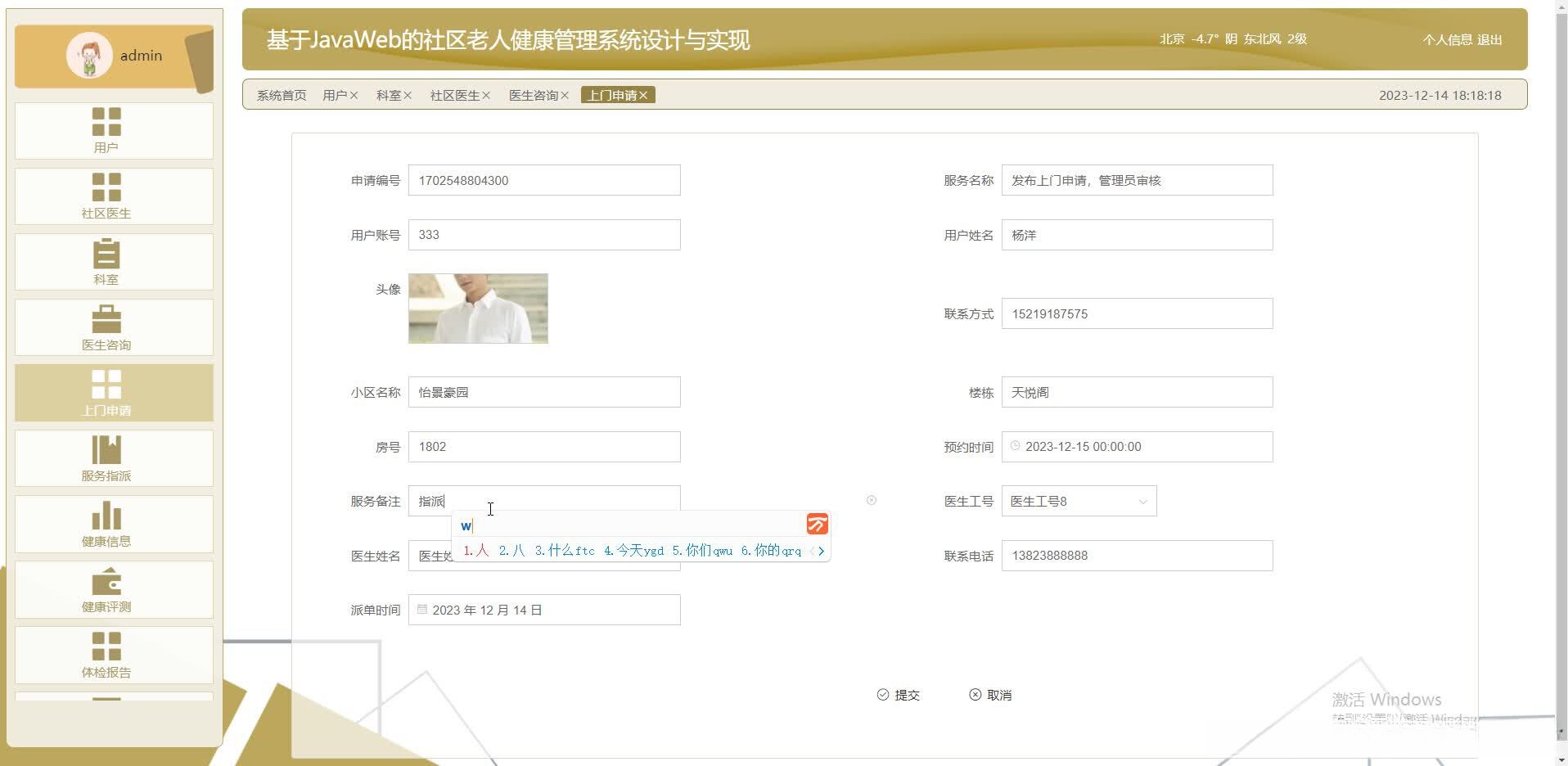Screen dimensions: 1568x766
Task: Click the admin avatar picture
Action: [89, 56]
